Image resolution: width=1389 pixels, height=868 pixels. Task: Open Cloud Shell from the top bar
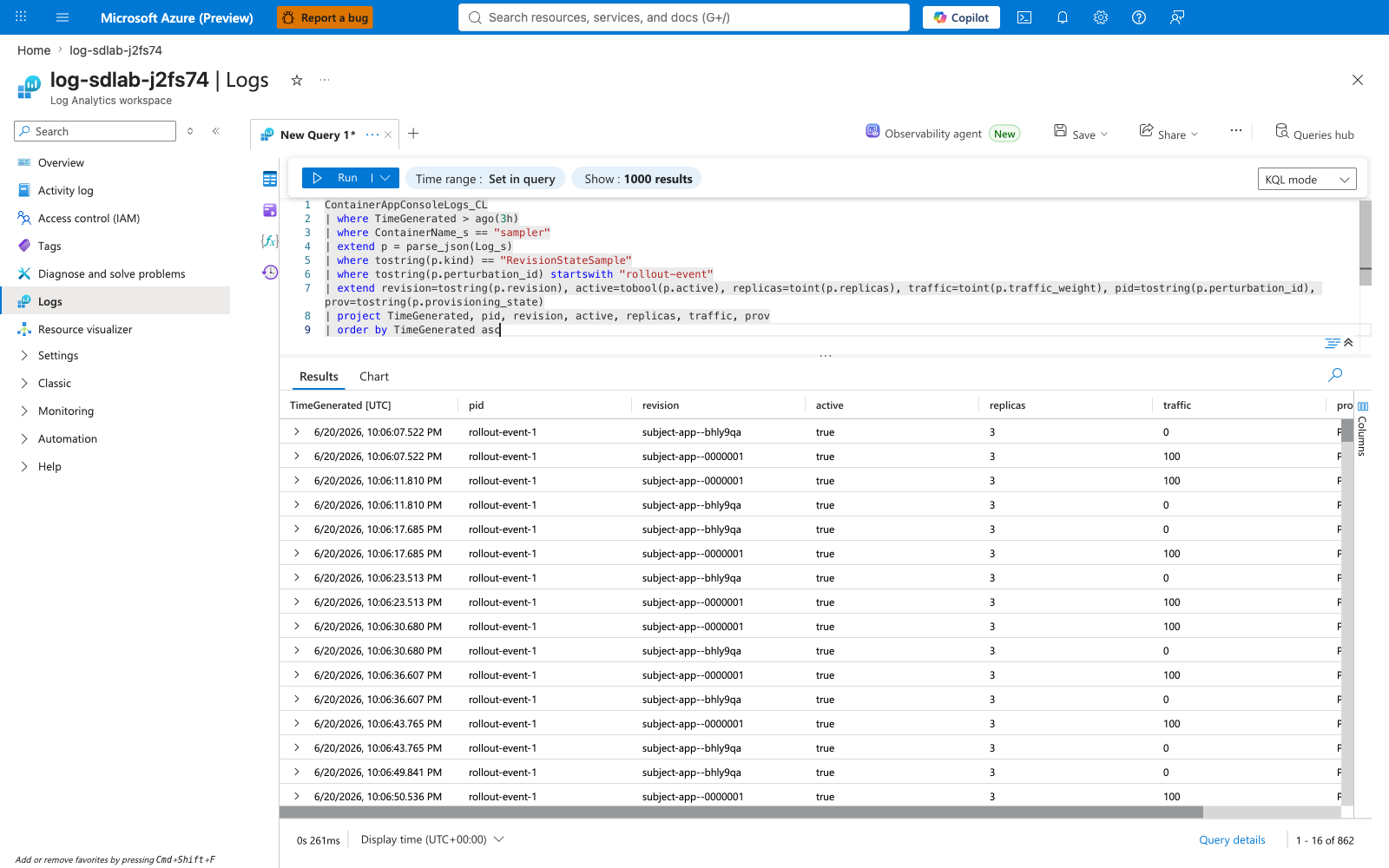[1024, 17]
